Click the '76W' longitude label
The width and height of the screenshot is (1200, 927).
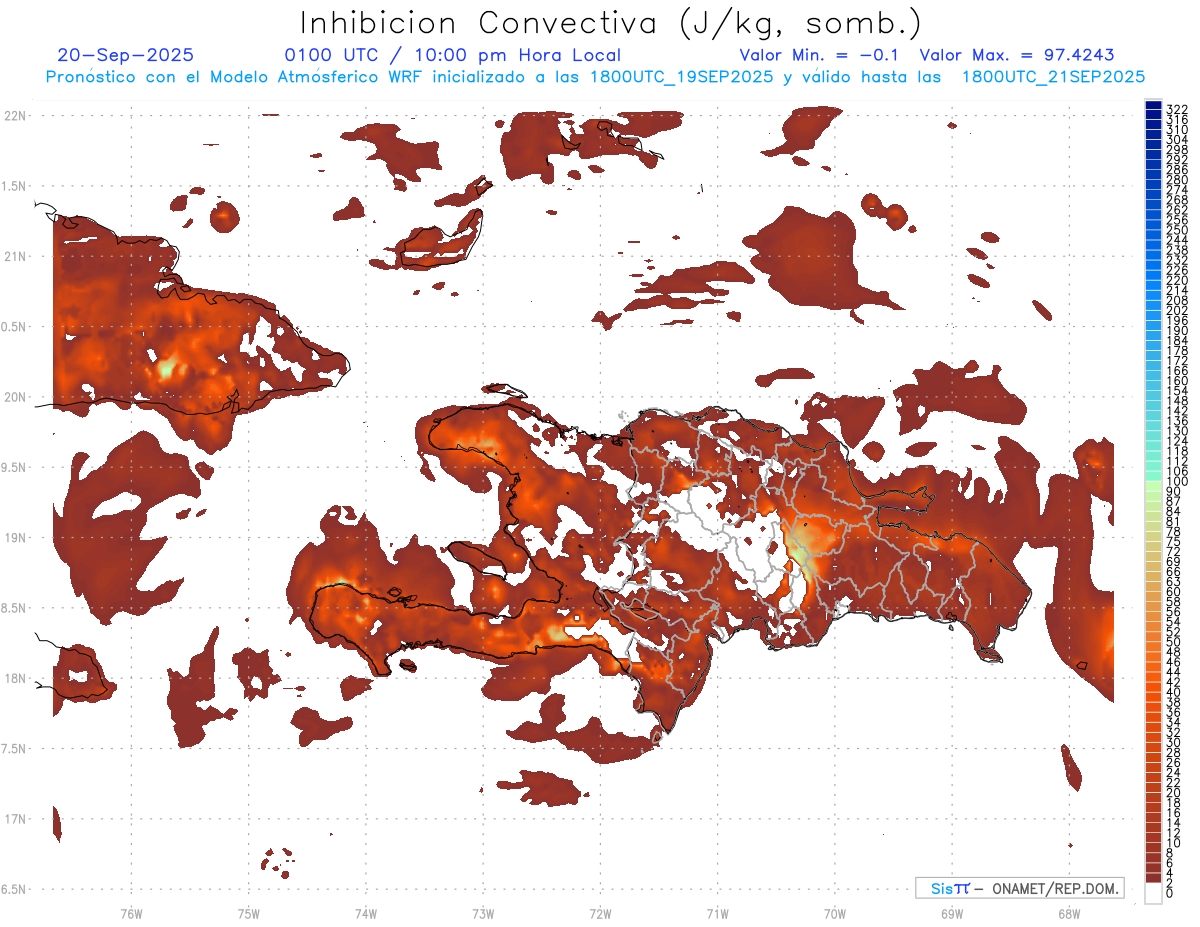pyautogui.click(x=131, y=913)
